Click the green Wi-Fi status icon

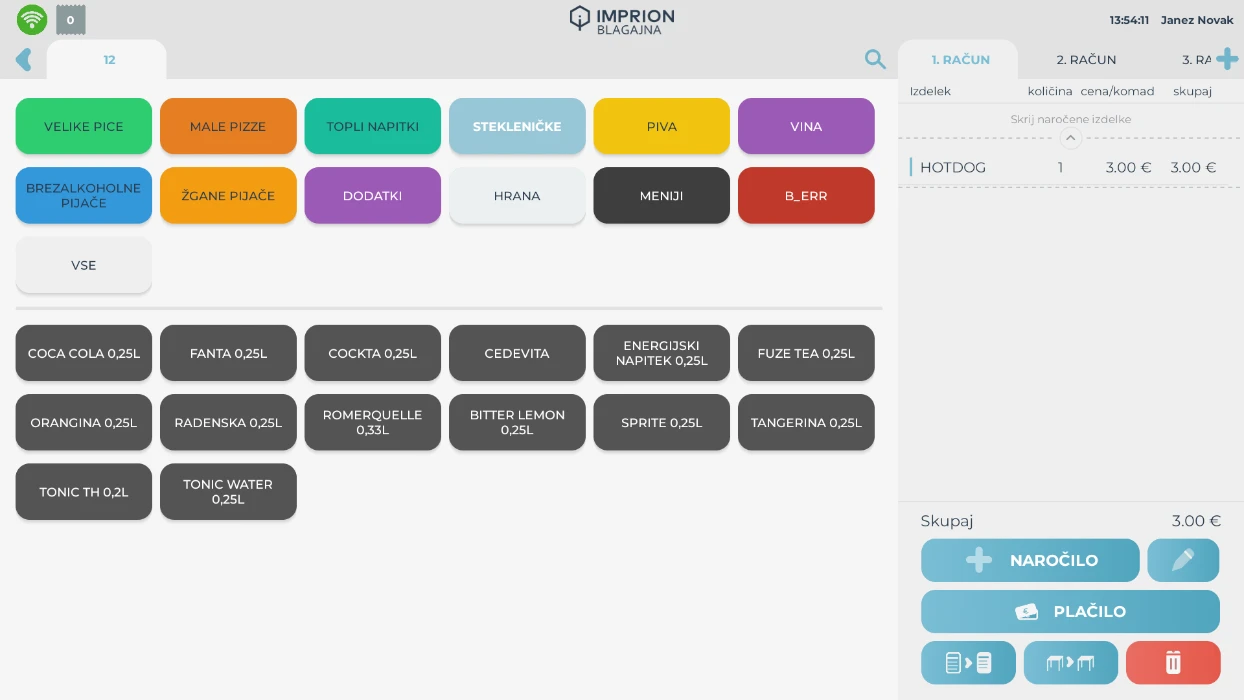click(x=32, y=19)
